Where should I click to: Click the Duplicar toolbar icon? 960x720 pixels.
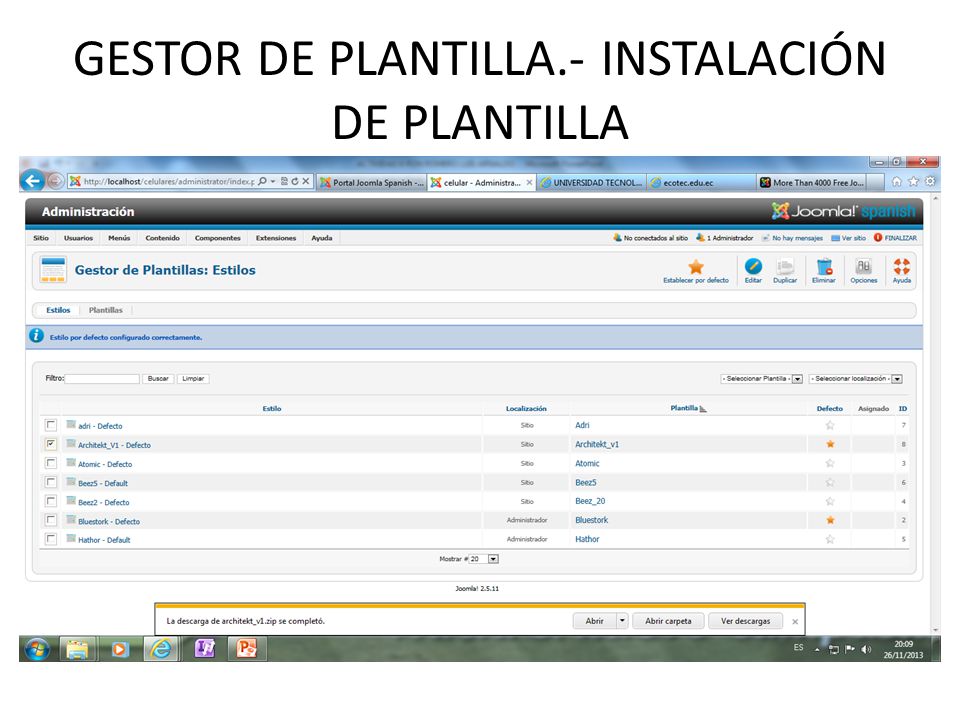[785, 266]
